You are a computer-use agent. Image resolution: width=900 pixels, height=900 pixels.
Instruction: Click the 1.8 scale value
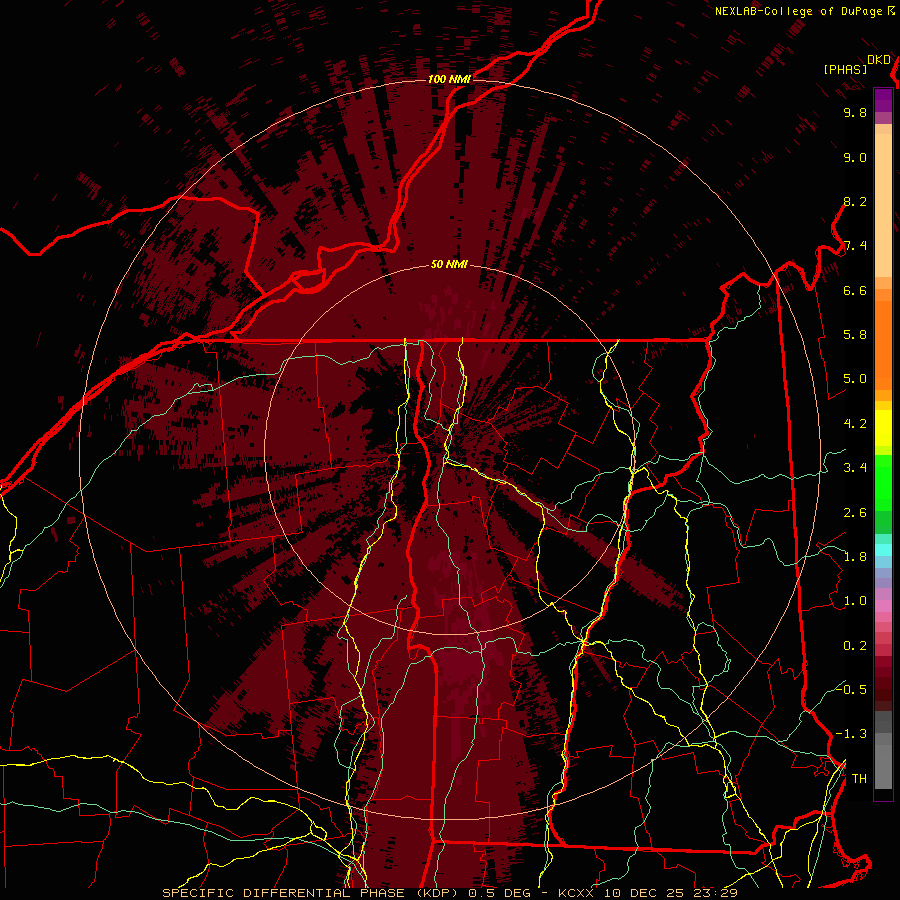855,557
